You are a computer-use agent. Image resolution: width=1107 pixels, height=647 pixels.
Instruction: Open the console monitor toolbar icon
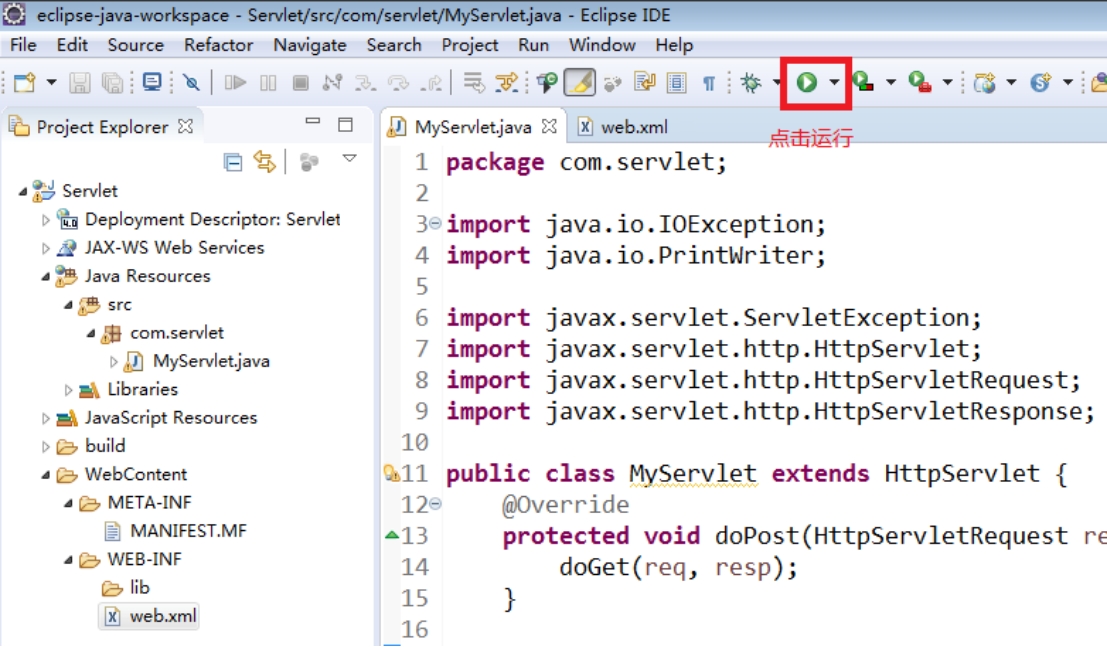click(152, 82)
